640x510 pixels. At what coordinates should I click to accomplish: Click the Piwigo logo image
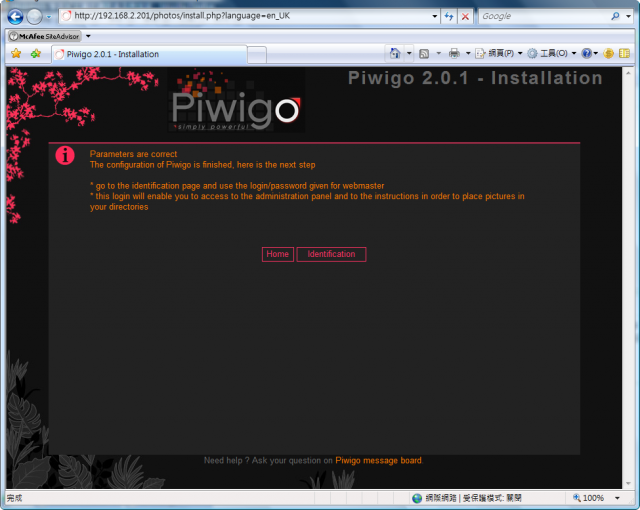[x=236, y=100]
